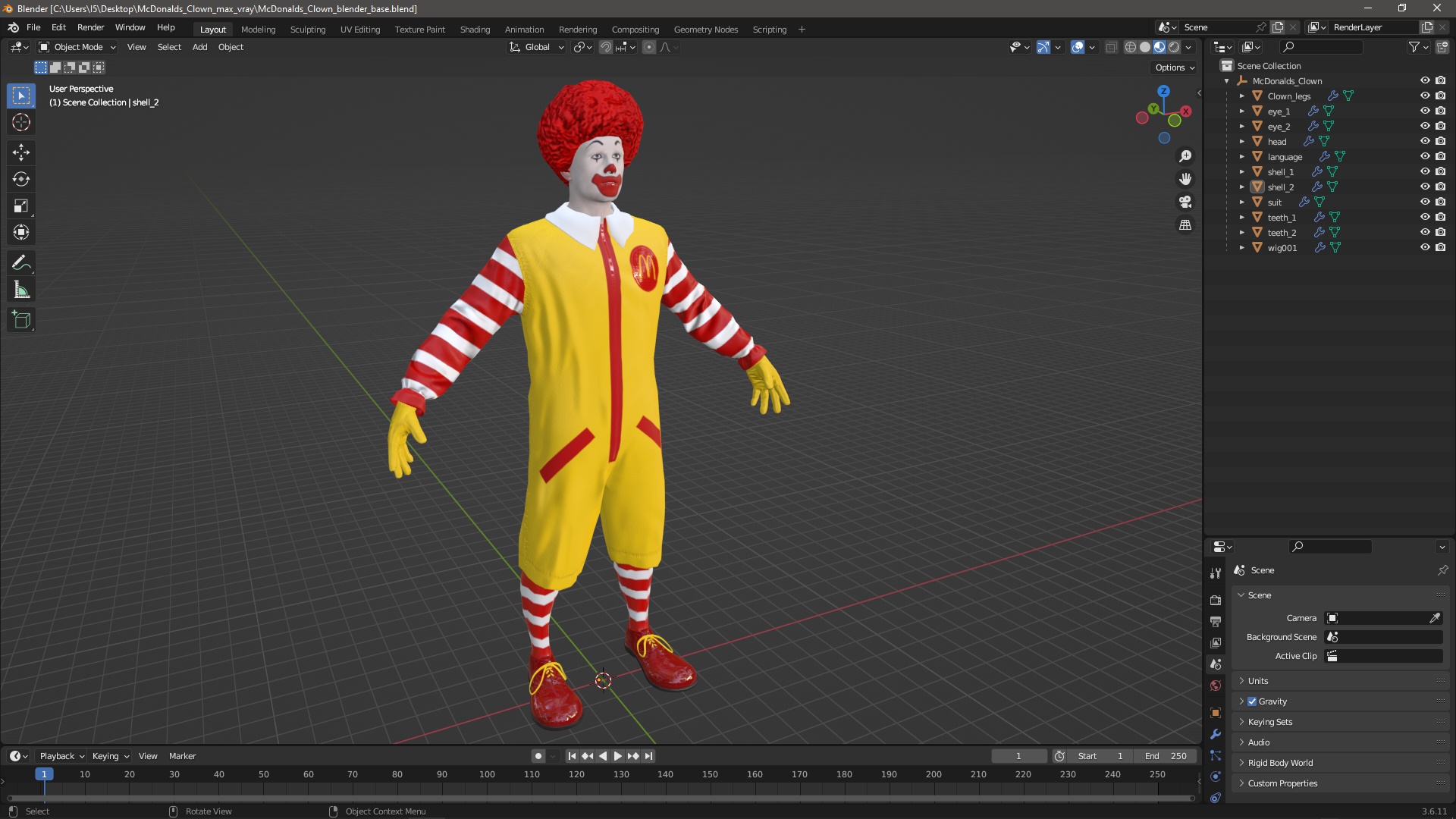Screen dimensions: 1456x819
Task: Open the Tool properties tab
Action: click(1216, 573)
